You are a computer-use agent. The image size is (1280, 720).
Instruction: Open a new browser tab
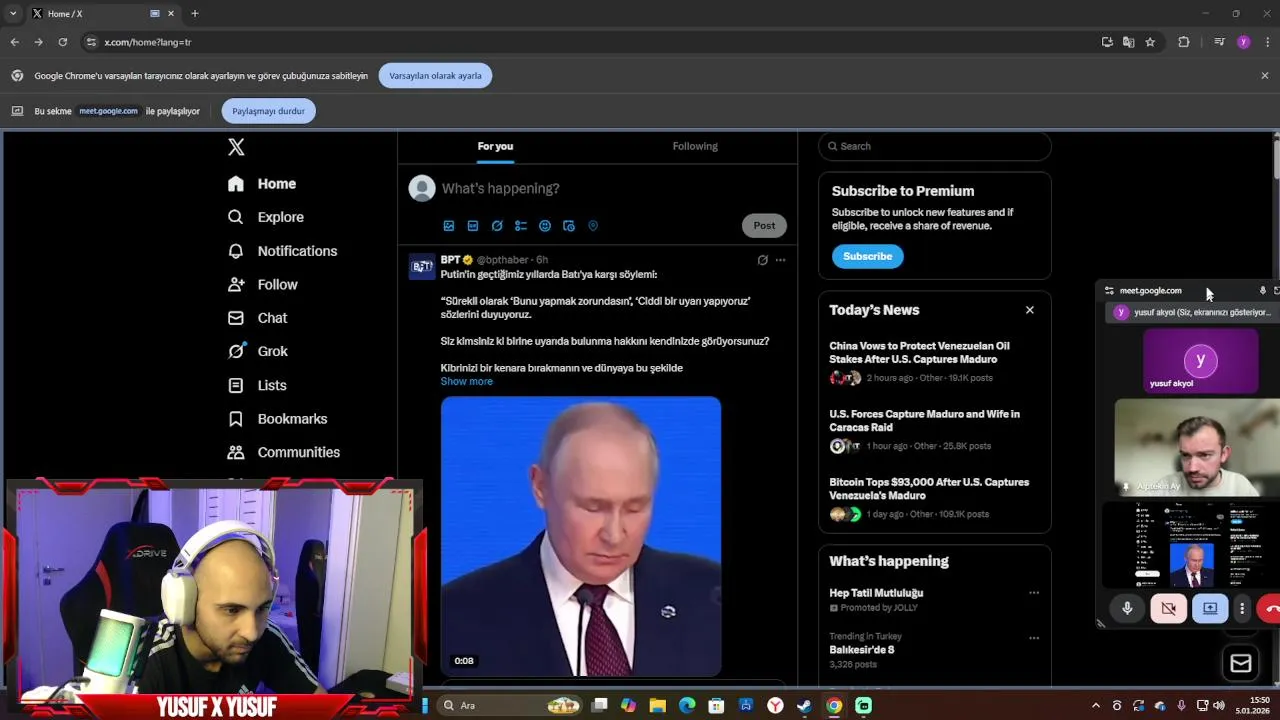[x=195, y=14]
